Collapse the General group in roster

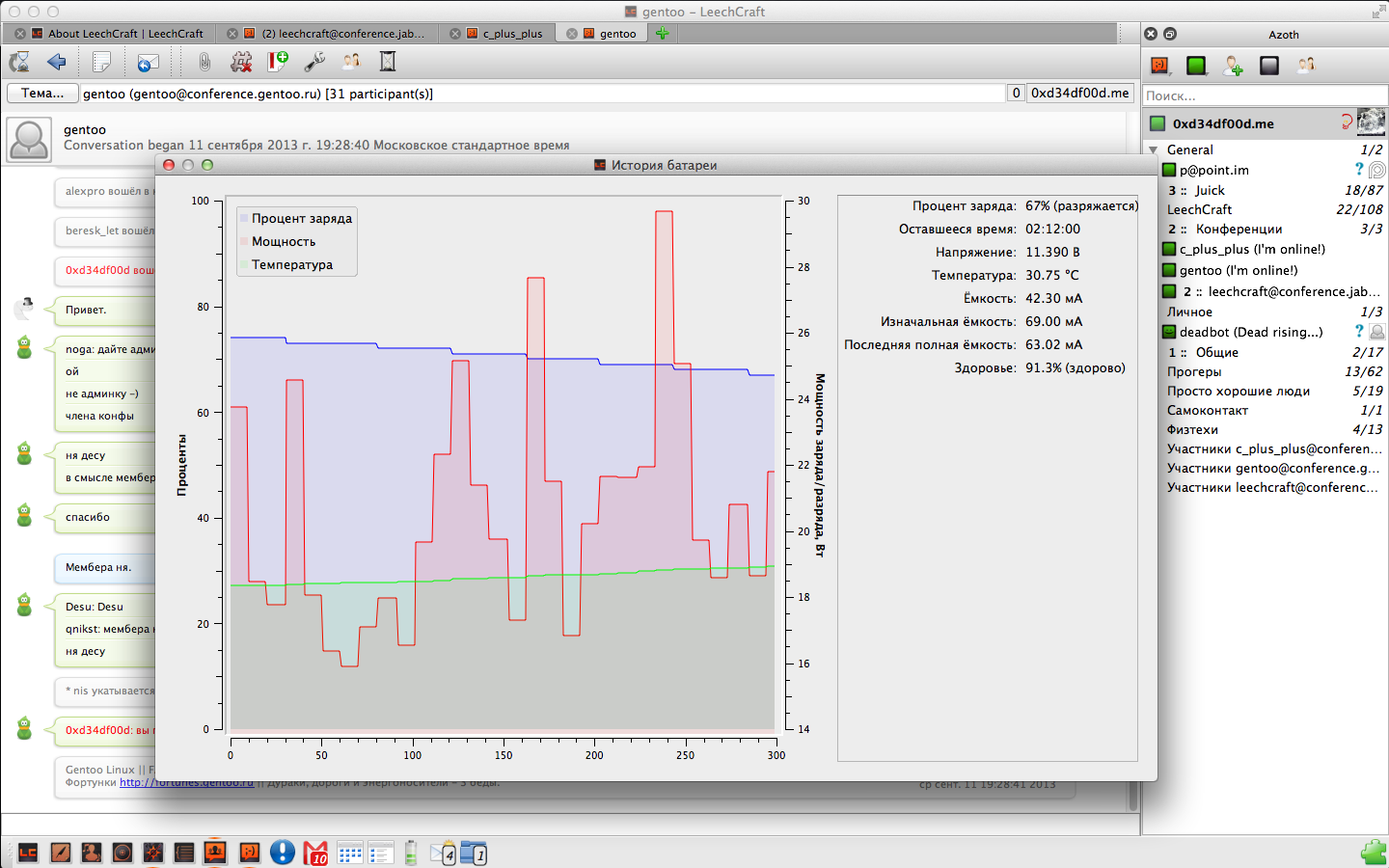(1153, 150)
